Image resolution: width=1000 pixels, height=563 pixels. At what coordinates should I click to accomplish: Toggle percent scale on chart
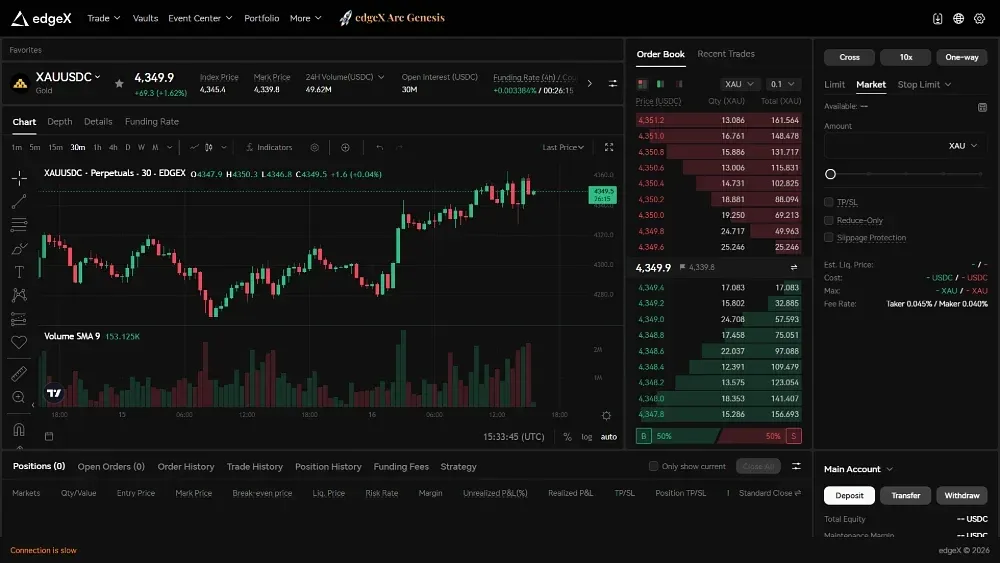pyautogui.click(x=568, y=437)
